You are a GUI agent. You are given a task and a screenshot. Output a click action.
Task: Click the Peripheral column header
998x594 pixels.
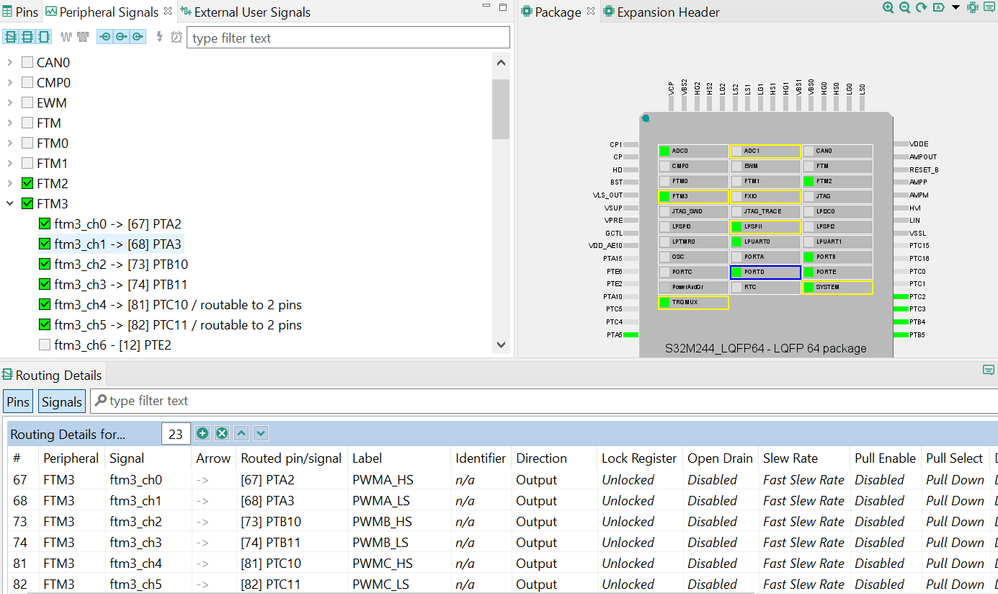(x=71, y=458)
